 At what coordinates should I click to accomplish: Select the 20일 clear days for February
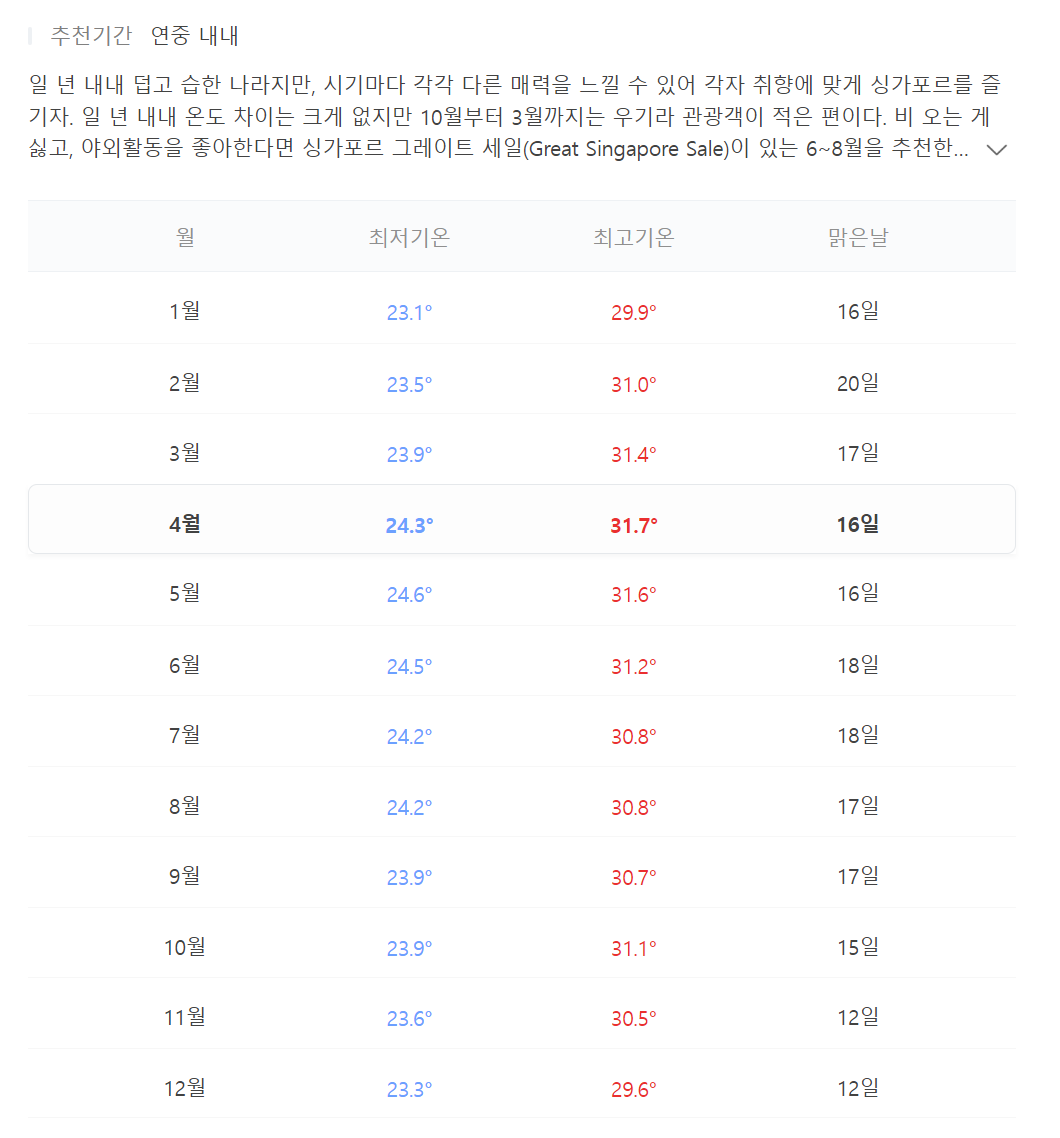pos(857,382)
